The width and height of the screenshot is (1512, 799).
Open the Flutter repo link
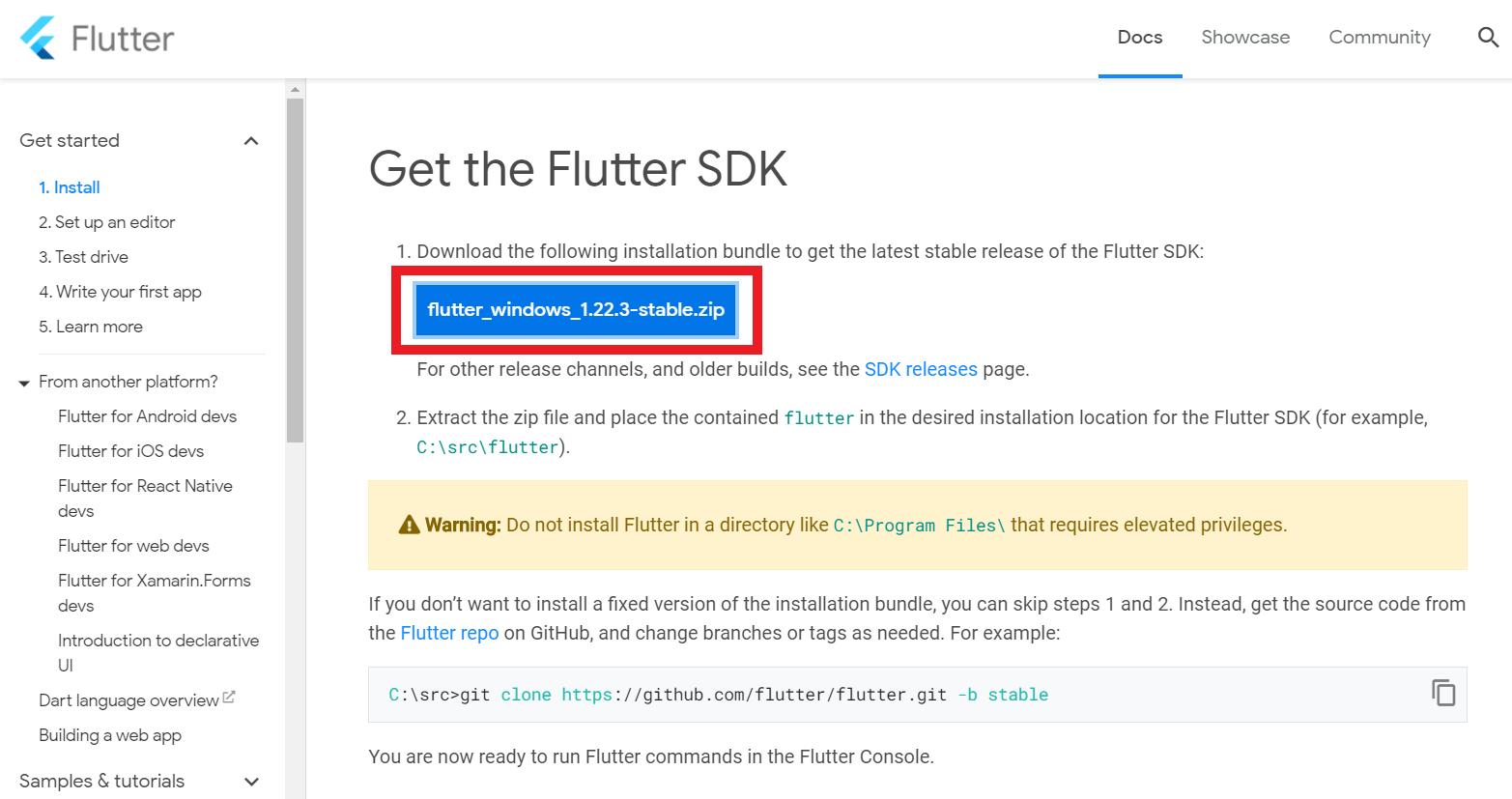tap(449, 633)
